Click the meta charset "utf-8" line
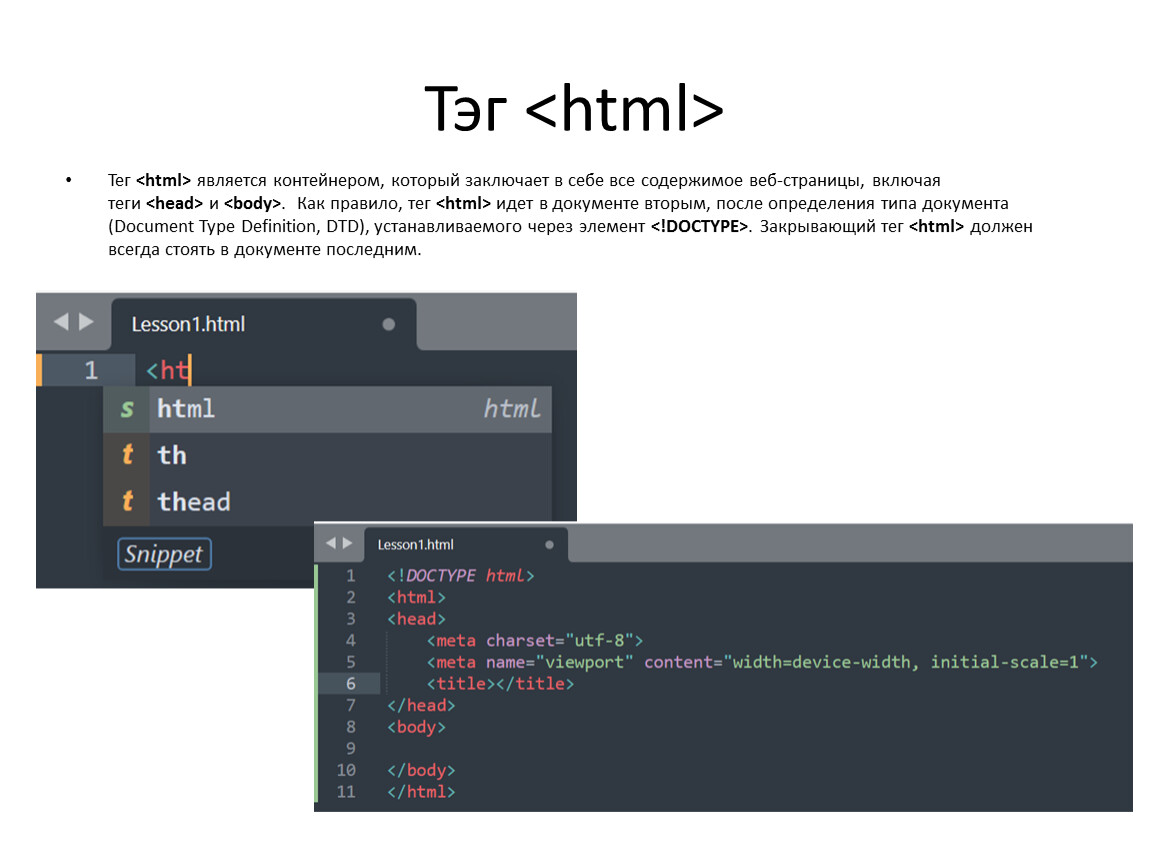The image size is (1150, 864). pyautogui.click(x=535, y=640)
